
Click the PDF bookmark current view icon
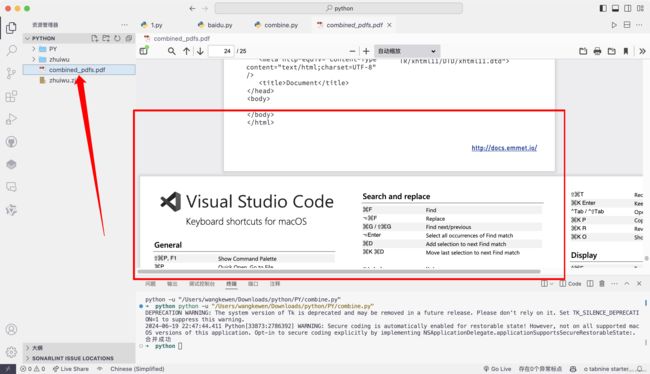[626, 51]
